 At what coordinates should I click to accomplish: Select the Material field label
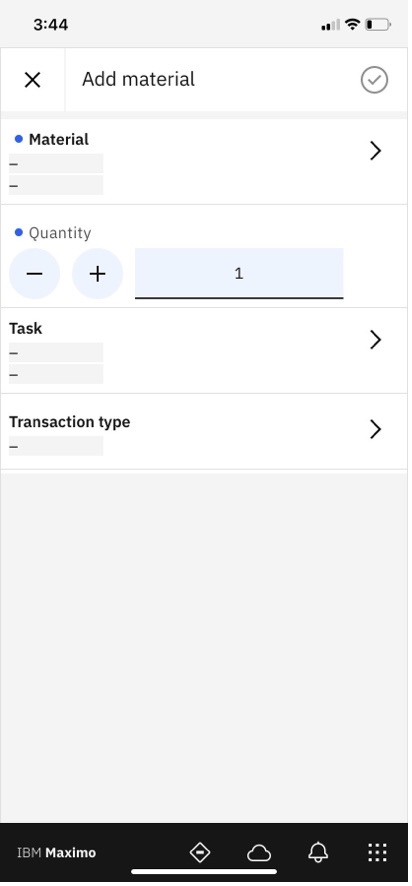click(59, 140)
